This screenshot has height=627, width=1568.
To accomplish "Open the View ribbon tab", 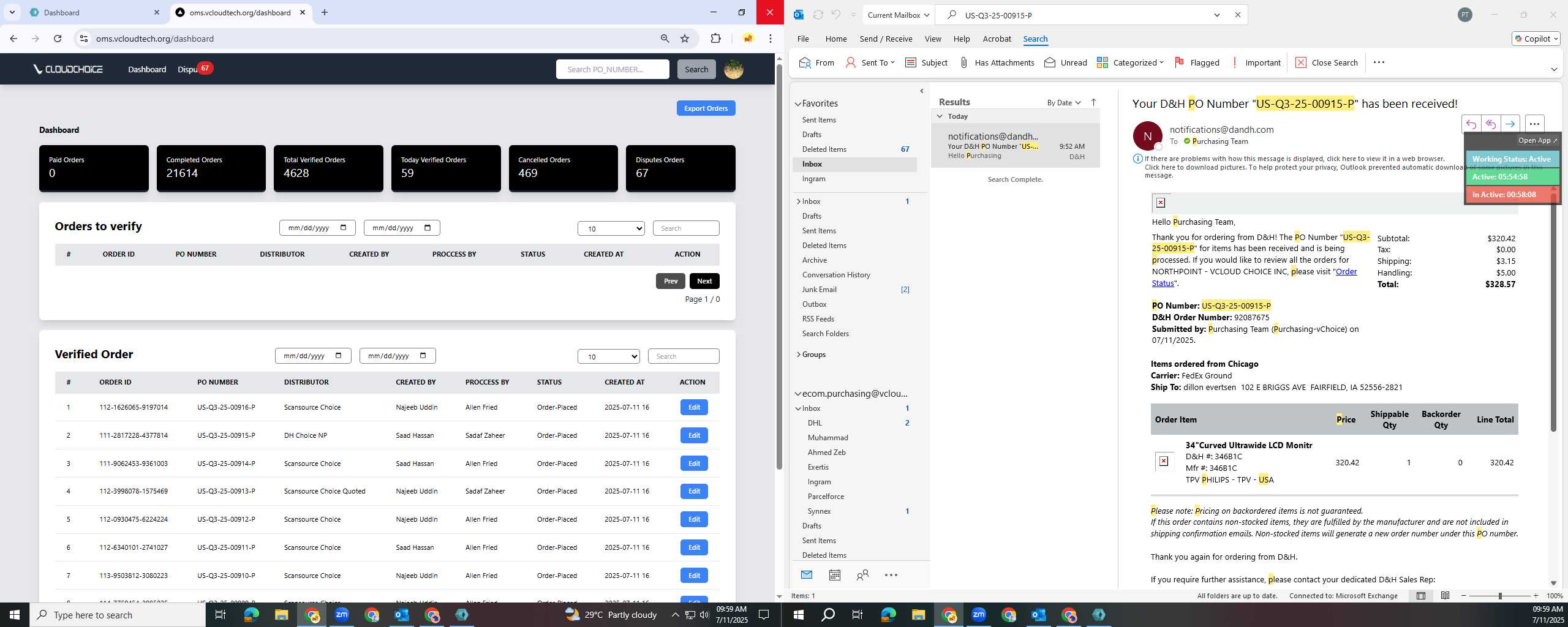I will pyautogui.click(x=933, y=39).
